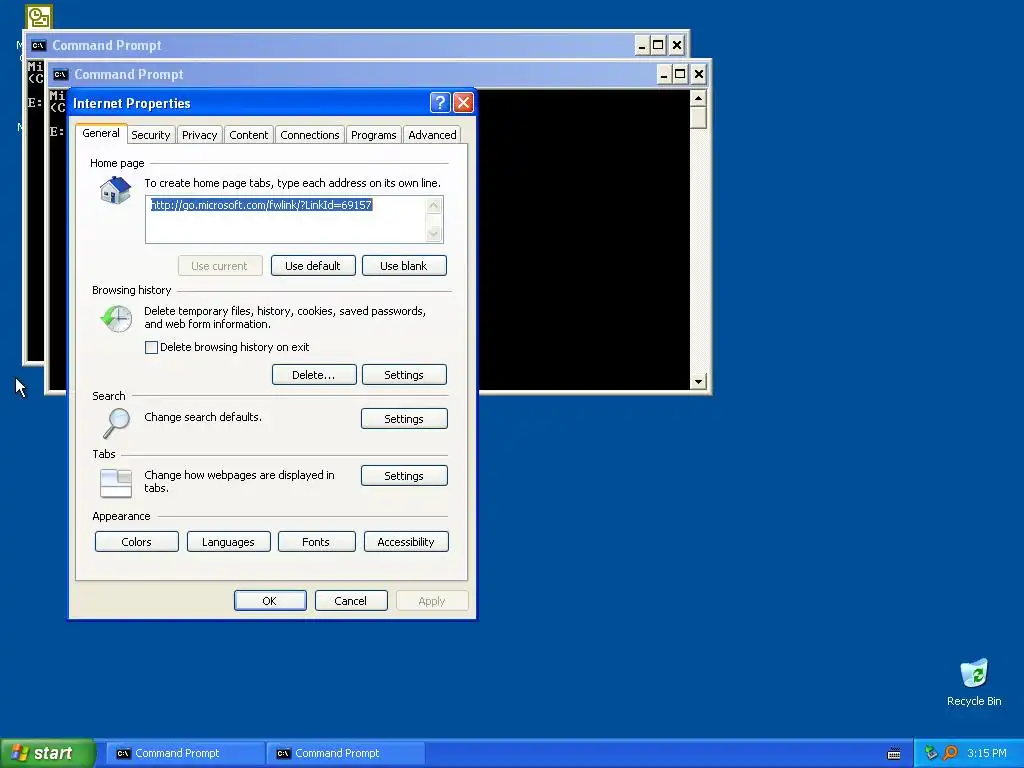The image size is (1024, 768).
Task: Open the Accessibility options
Action: click(x=406, y=542)
